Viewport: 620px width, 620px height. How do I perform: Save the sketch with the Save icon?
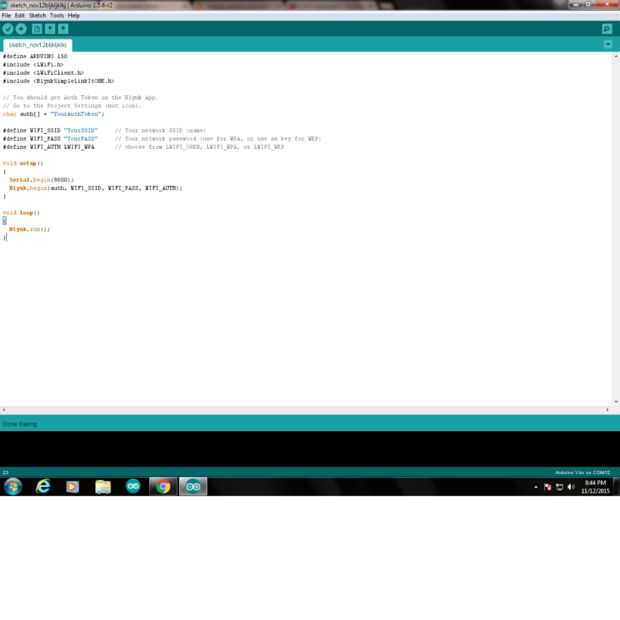63,29
